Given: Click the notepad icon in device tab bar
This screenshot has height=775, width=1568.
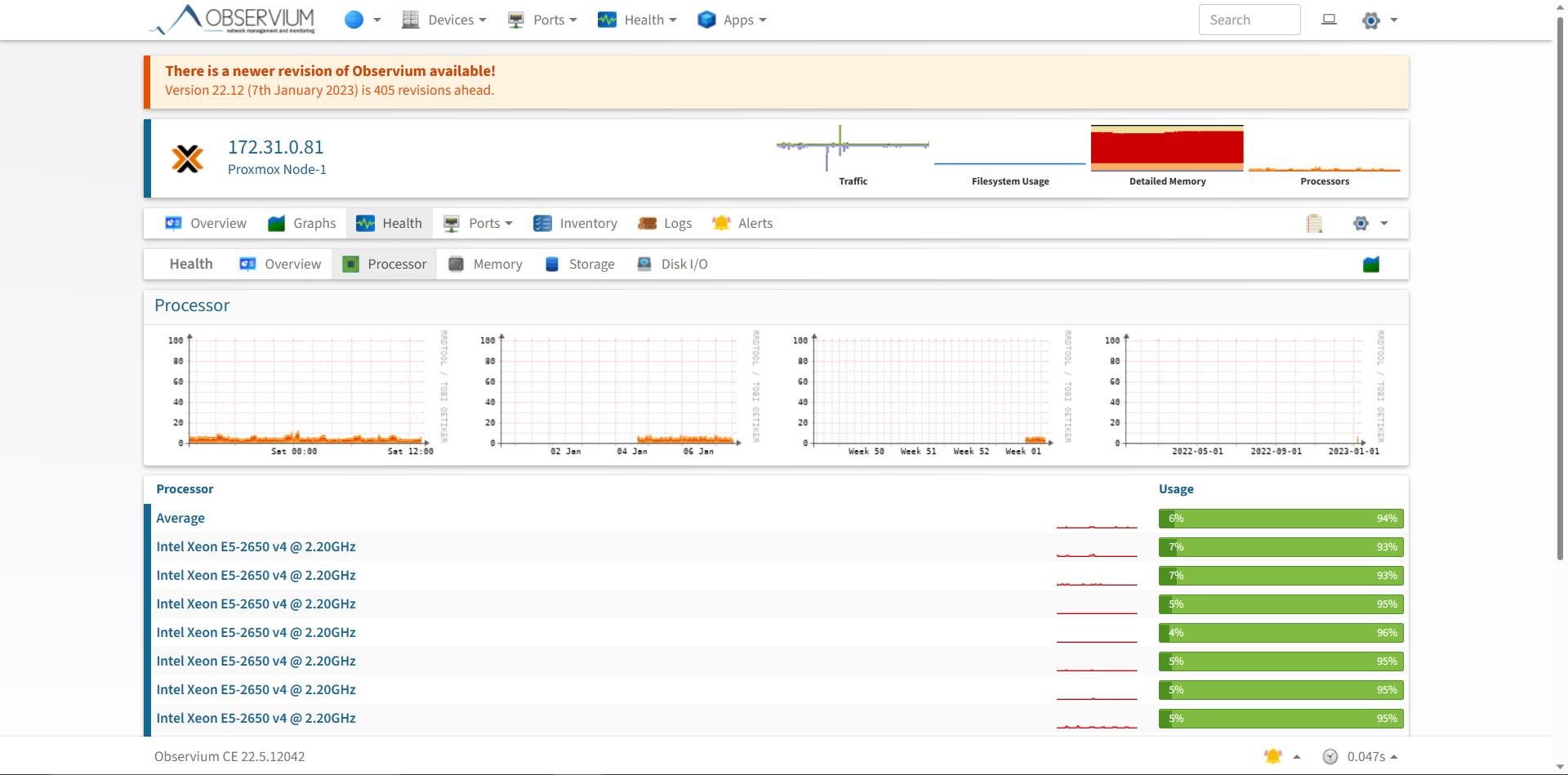Looking at the screenshot, I should click(1314, 223).
